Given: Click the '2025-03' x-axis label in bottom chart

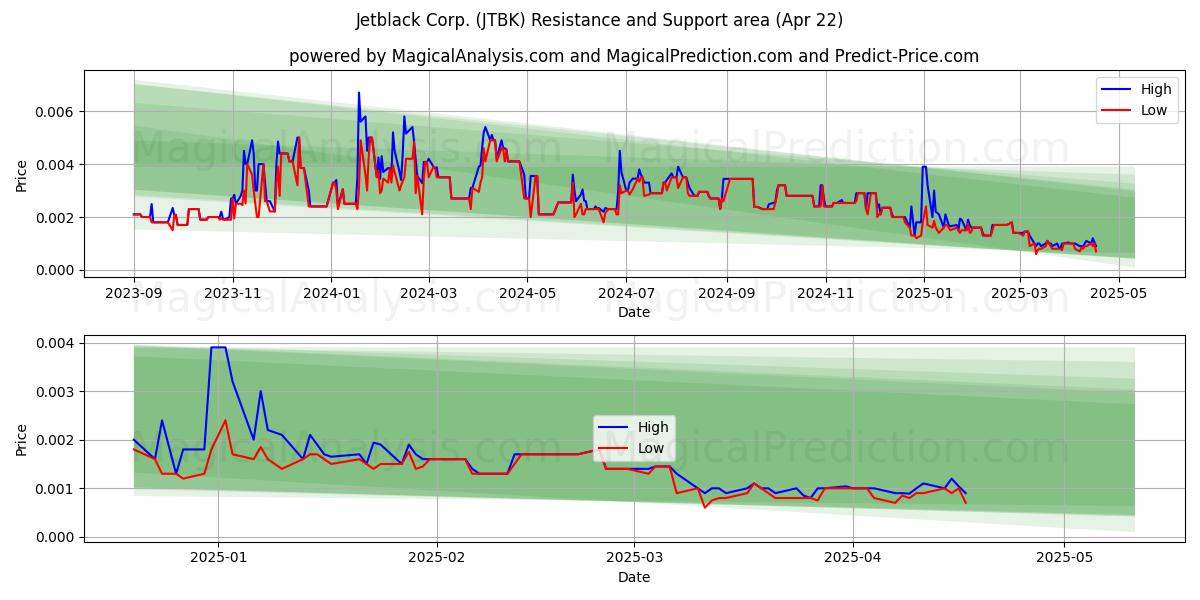Looking at the screenshot, I should (635, 560).
